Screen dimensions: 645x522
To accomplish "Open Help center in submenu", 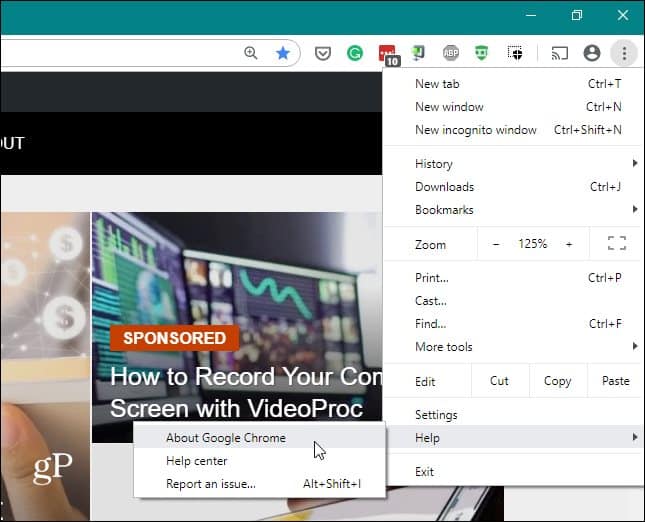I will [x=260, y=461].
